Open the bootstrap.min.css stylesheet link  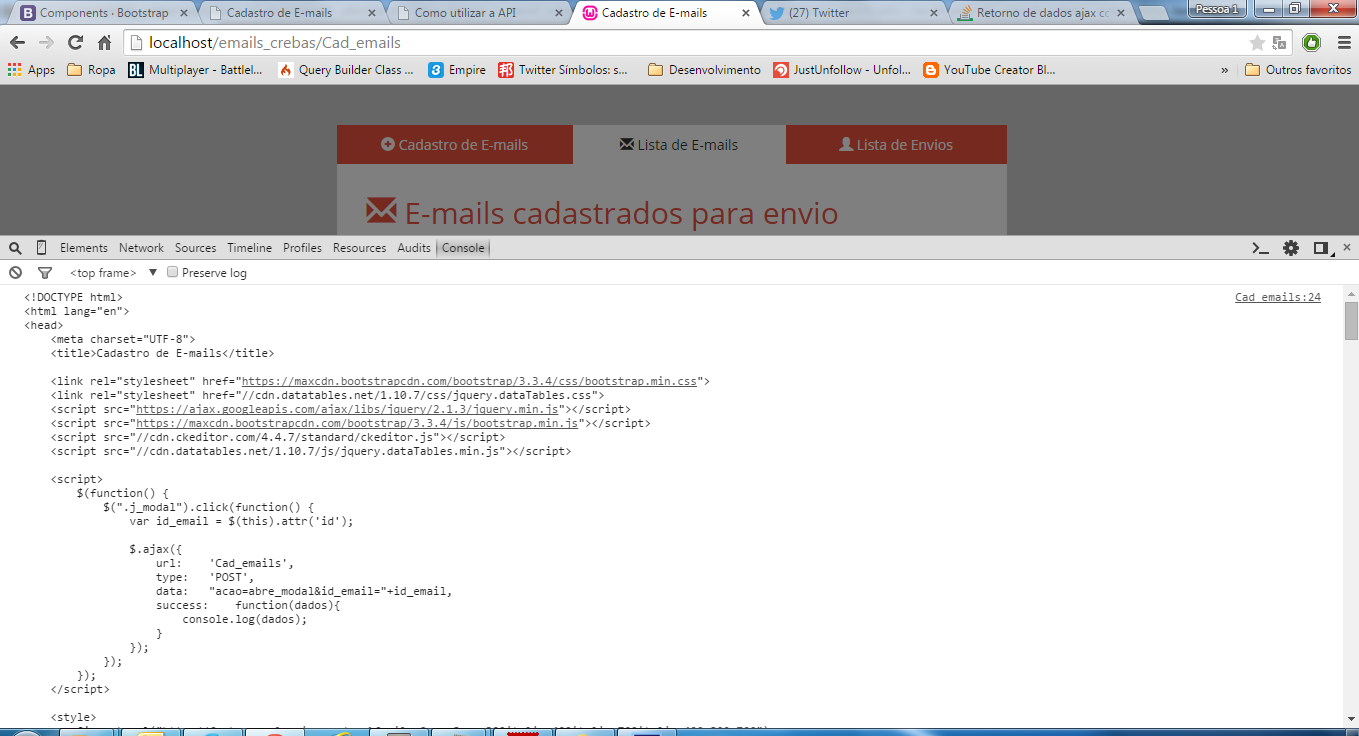tap(469, 381)
